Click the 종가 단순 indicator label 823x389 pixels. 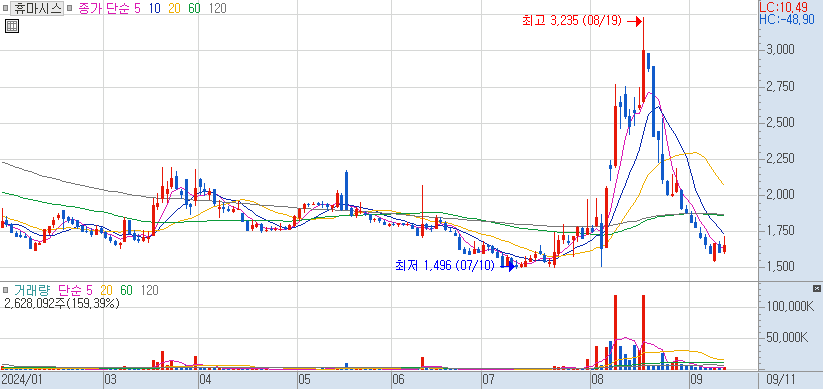[104, 9]
